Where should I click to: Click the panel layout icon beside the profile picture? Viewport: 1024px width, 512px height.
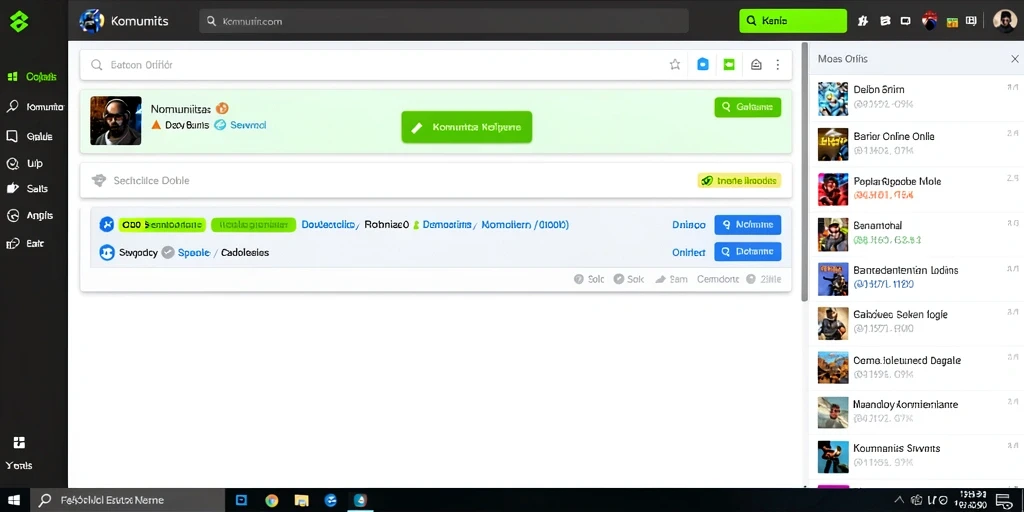click(x=971, y=21)
